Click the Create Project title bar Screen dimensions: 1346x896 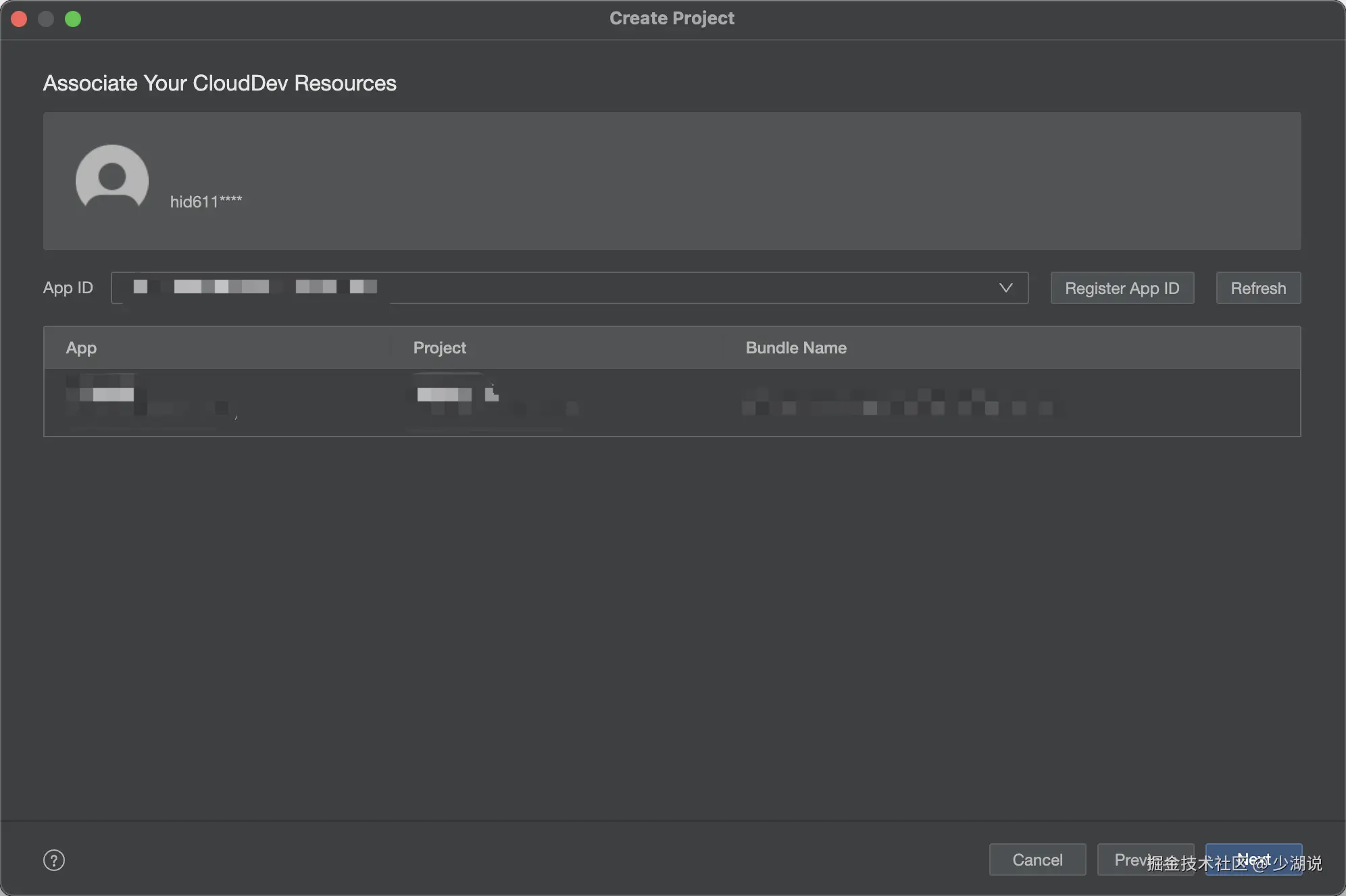coord(672,19)
